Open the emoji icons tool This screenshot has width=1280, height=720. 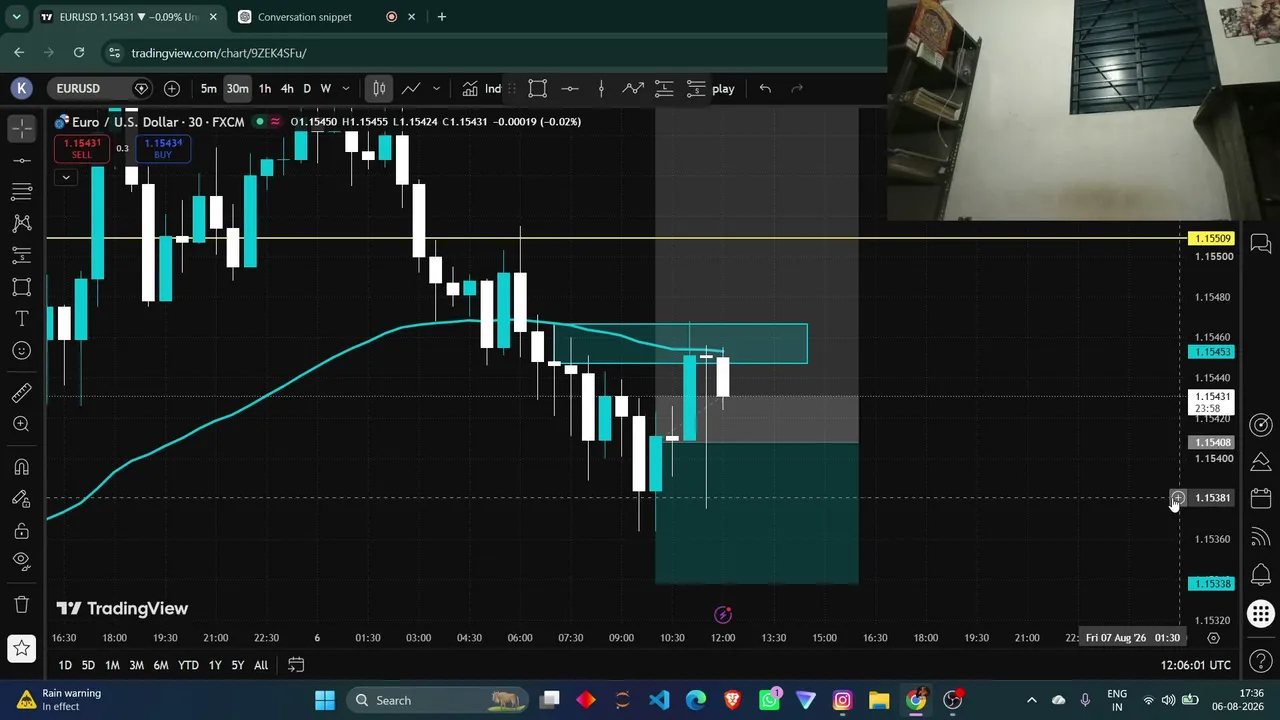22,351
